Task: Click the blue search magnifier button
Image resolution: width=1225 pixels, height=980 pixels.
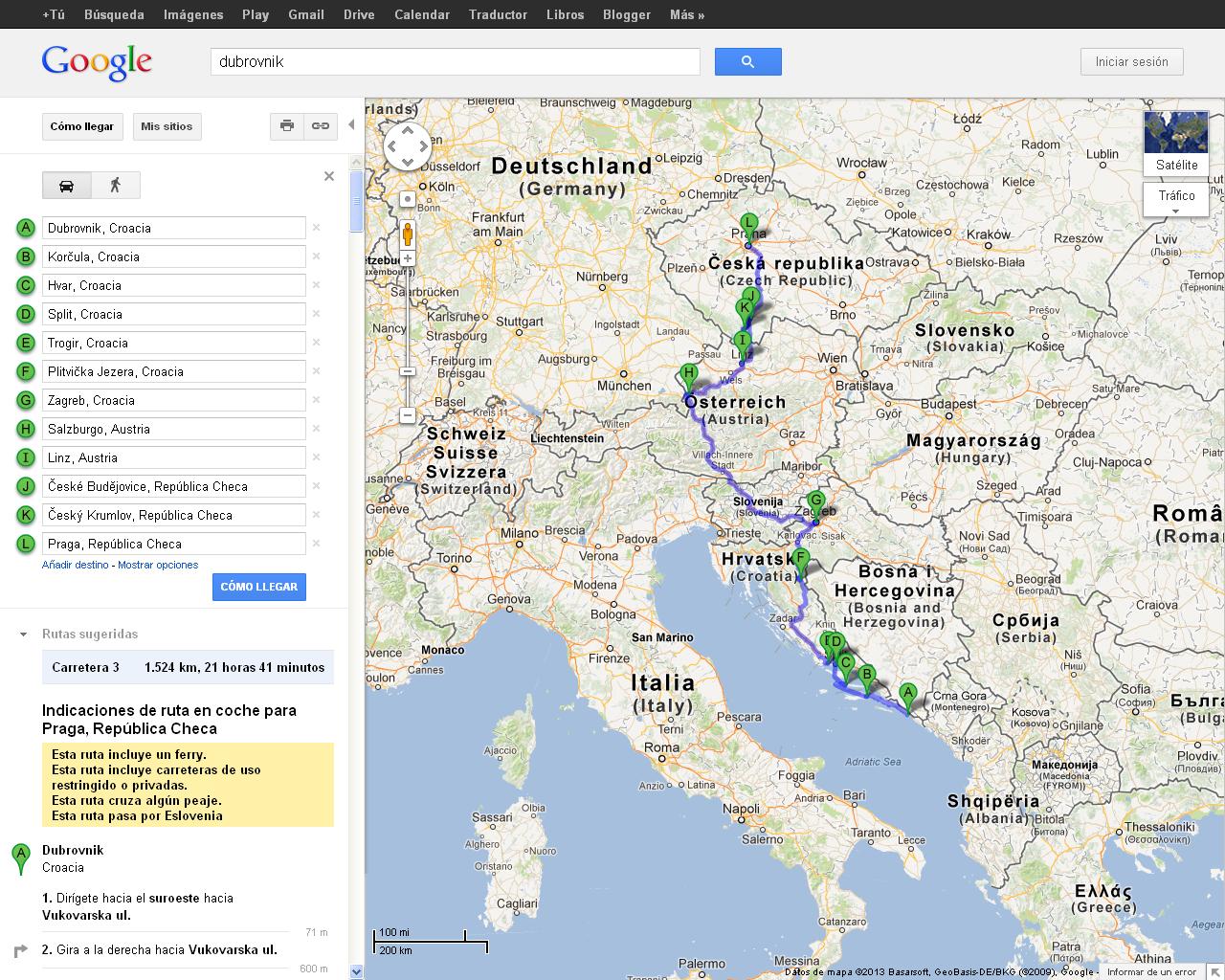Action: [x=747, y=61]
